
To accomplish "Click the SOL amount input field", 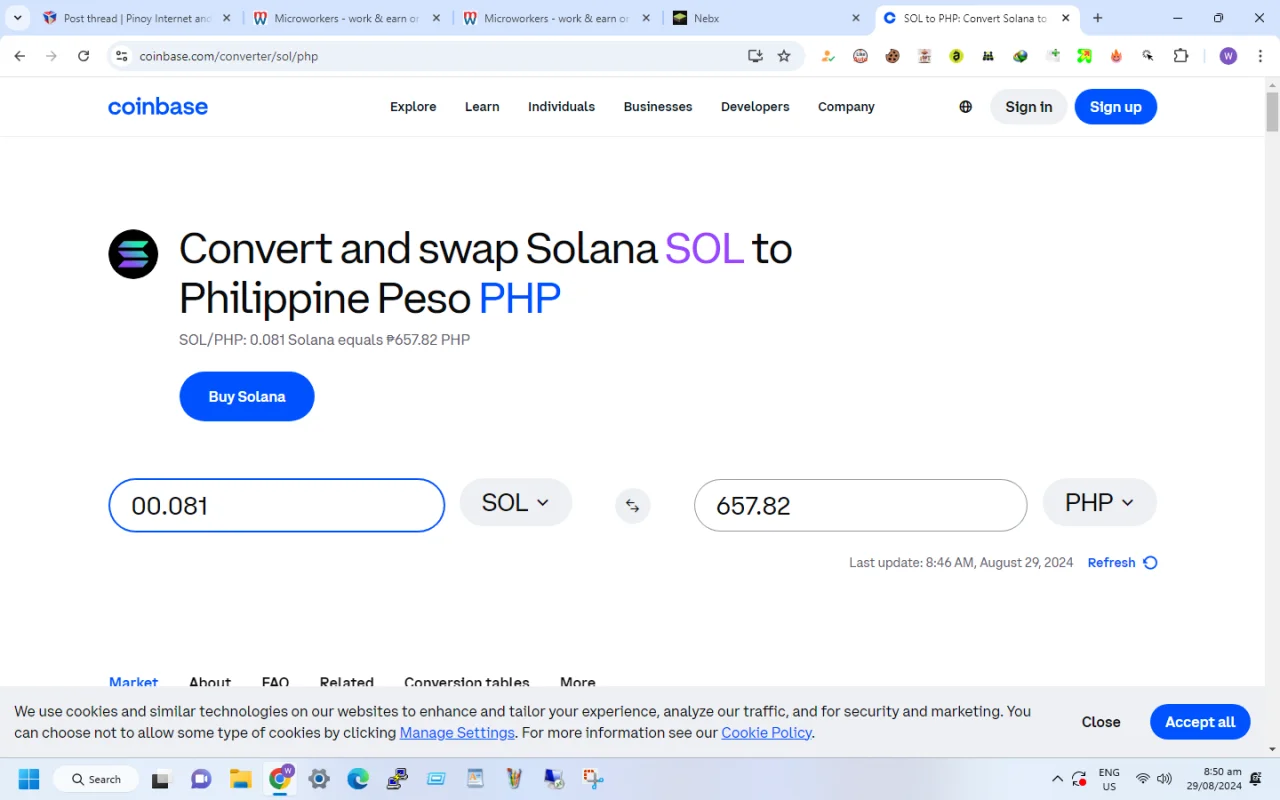I will click(277, 505).
